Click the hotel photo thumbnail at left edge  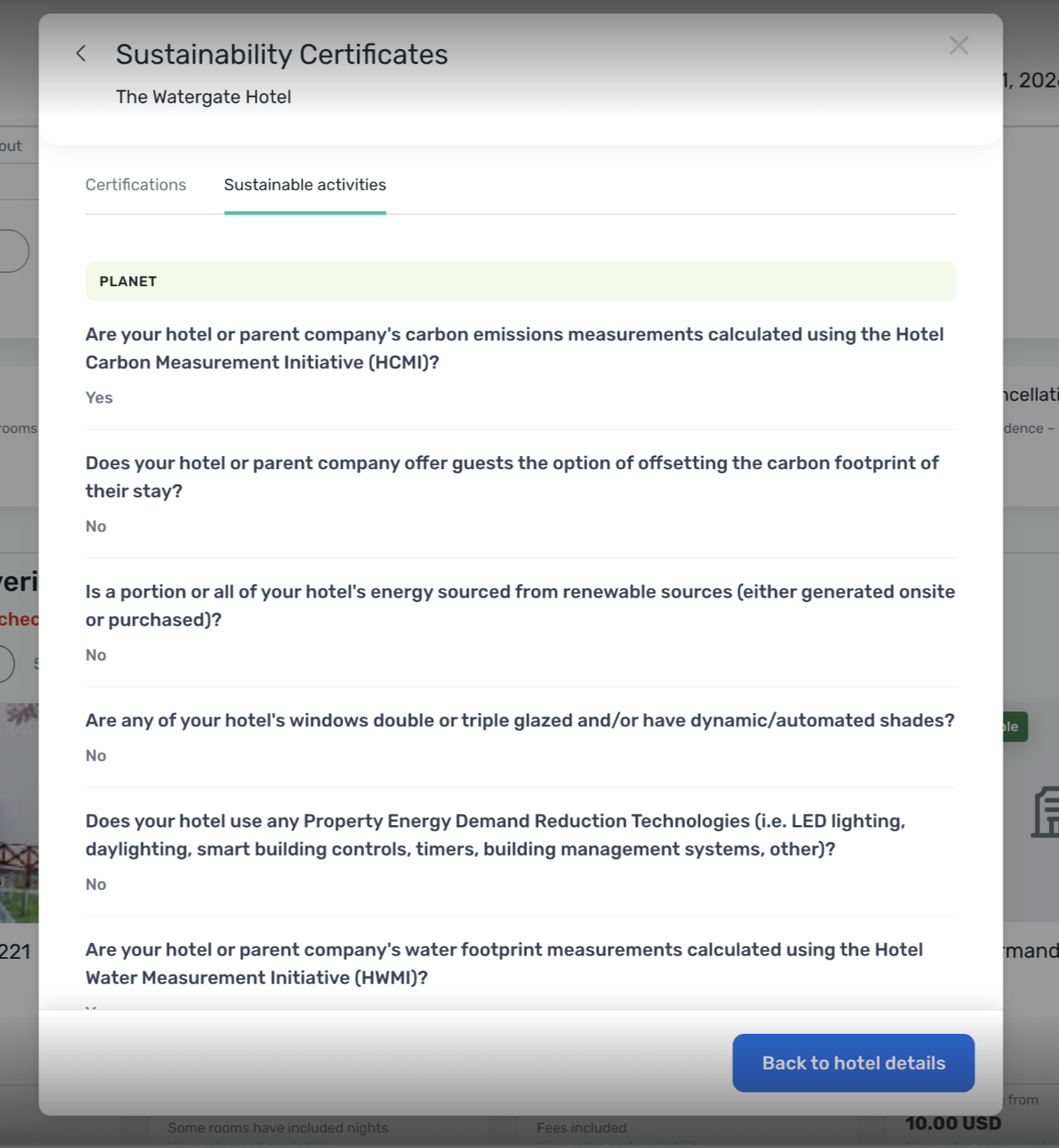click(19, 812)
